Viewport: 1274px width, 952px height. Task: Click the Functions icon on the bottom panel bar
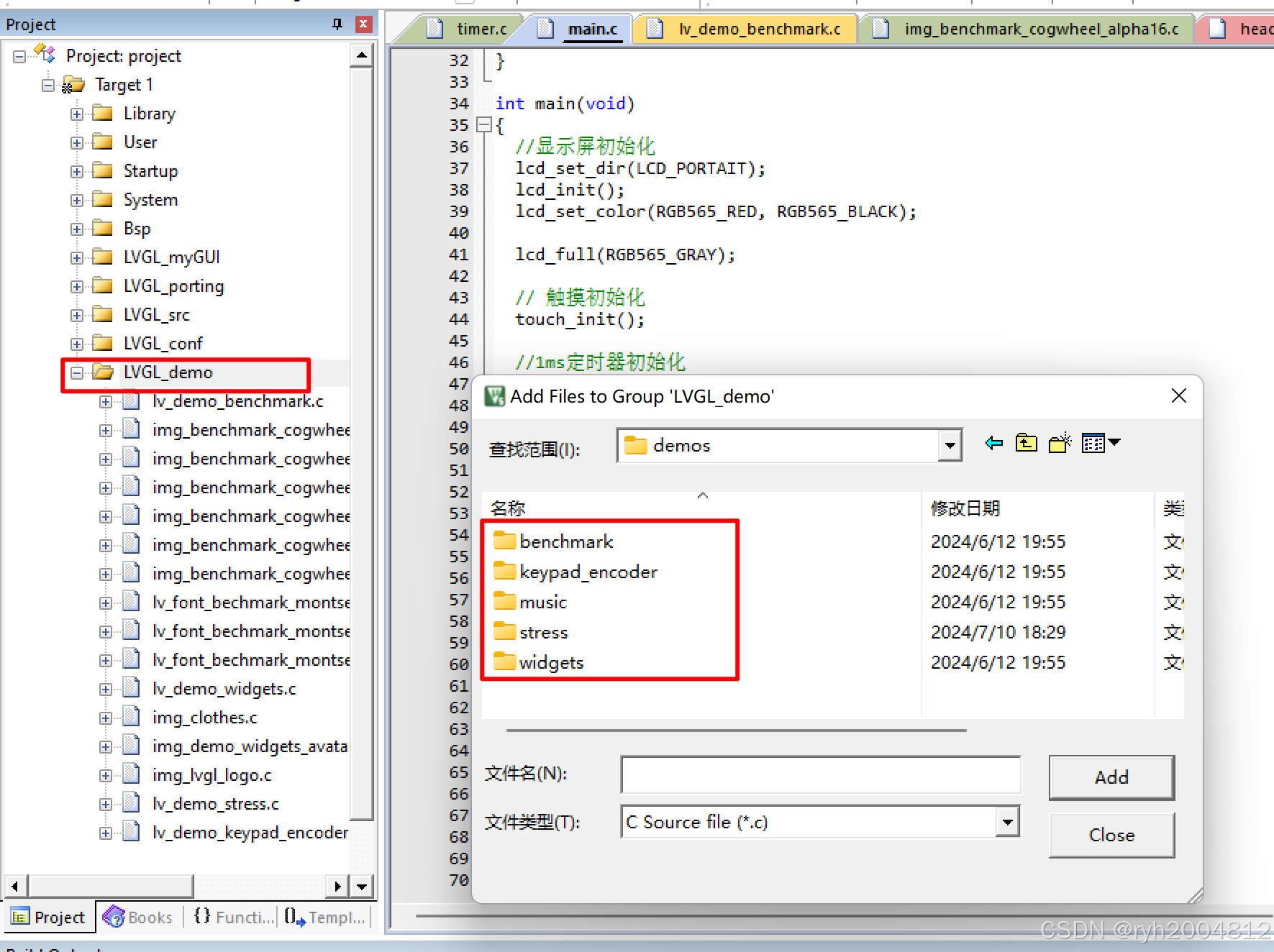point(201,917)
